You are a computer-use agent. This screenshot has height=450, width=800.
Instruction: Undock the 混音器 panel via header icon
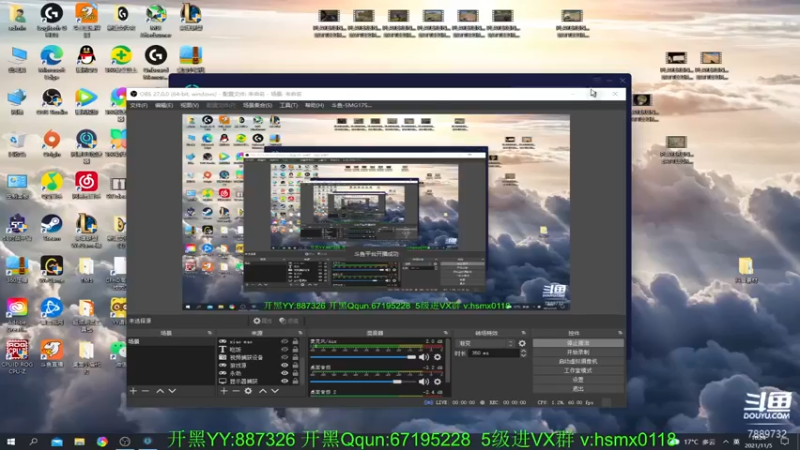(445, 333)
